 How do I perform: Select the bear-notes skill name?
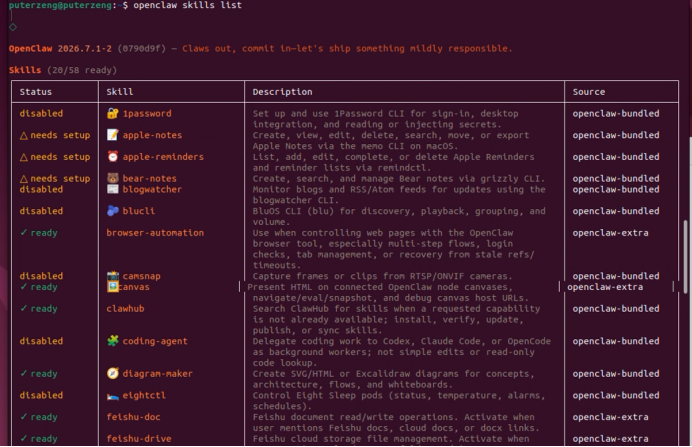[x=150, y=178]
